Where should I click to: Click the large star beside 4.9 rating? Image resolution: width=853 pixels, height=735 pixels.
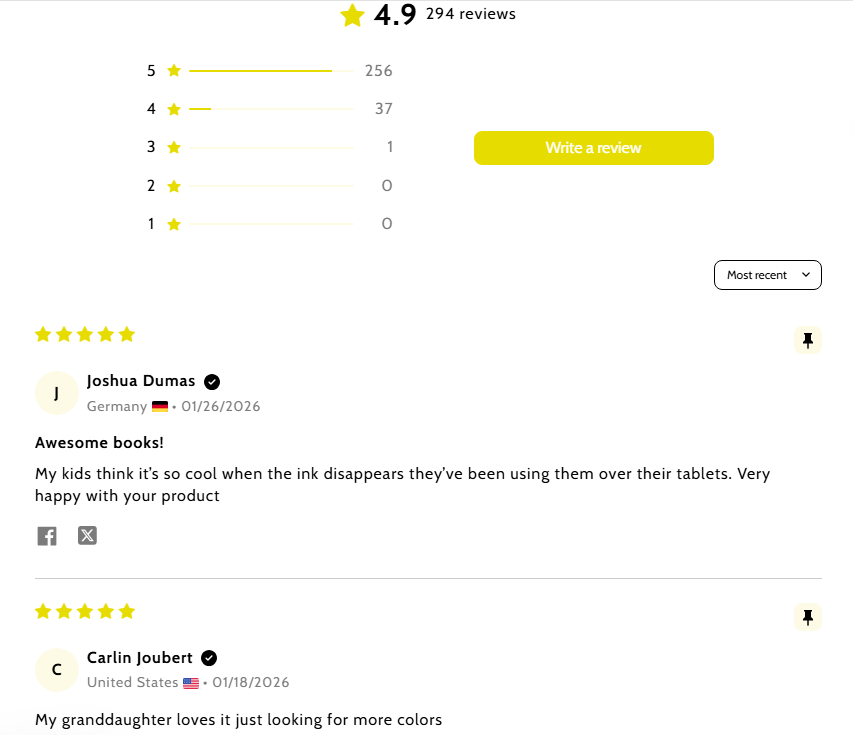click(x=352, y=15)
